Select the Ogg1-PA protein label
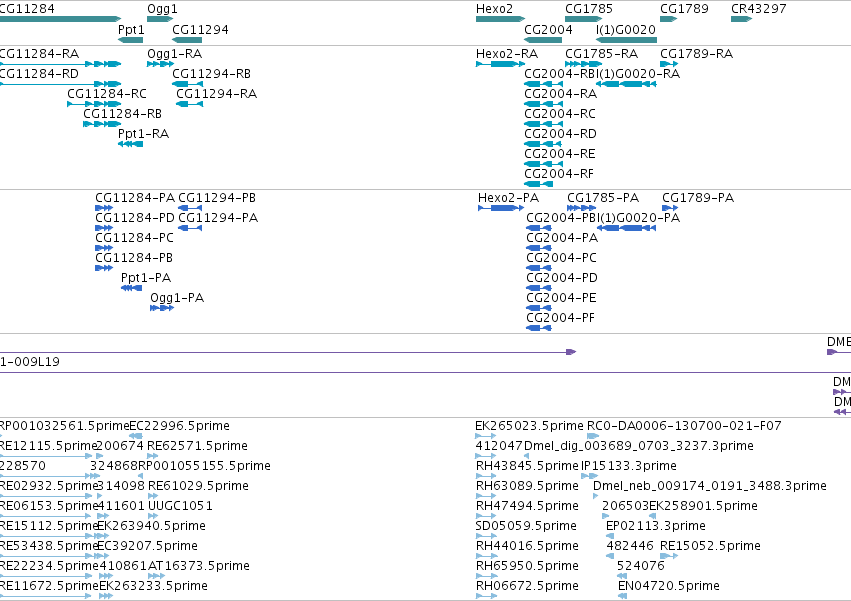Screen dimensions: 851x601 (x=177, y=298)
